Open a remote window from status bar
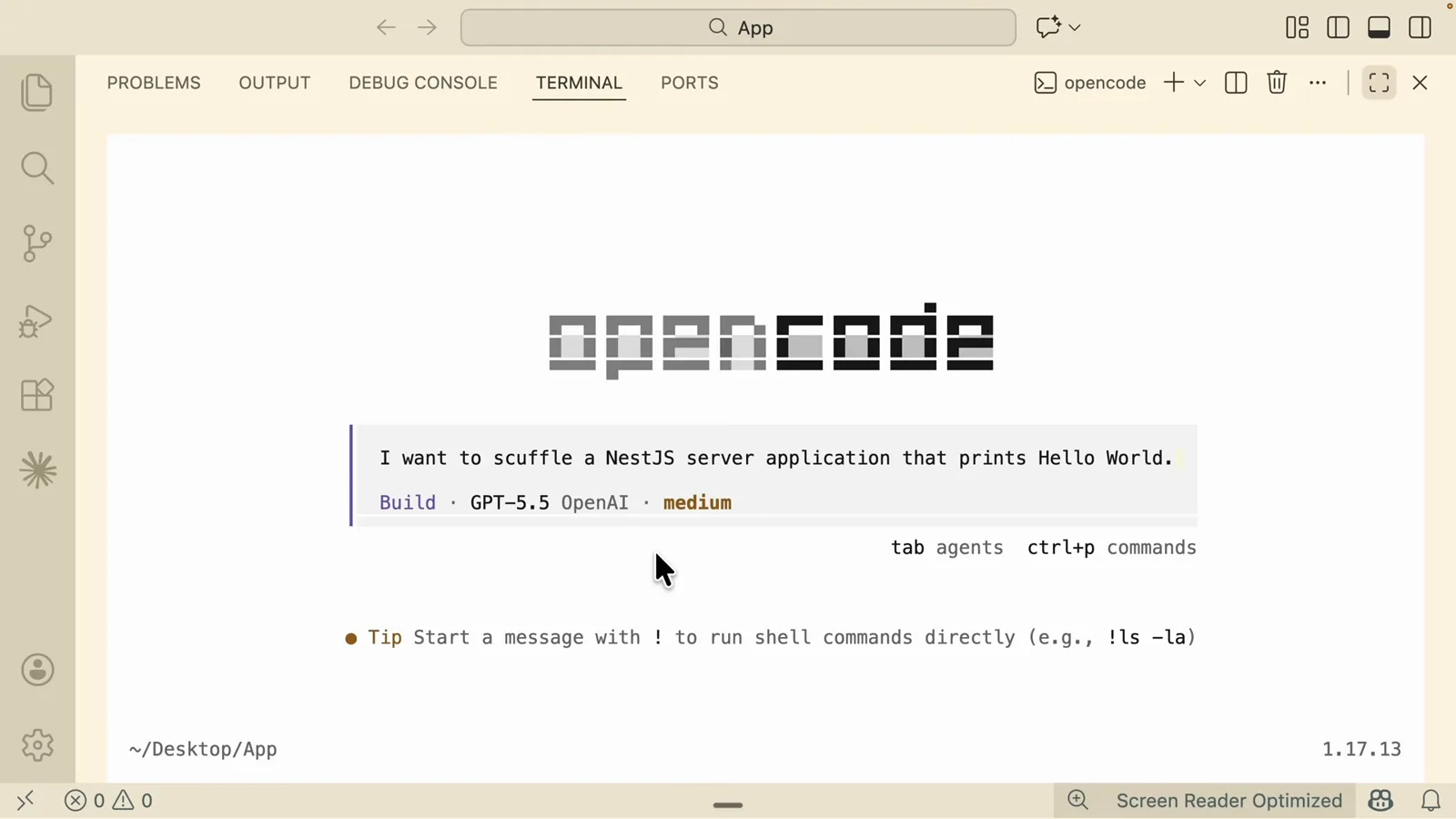This screenshot has height=819, width=1456. click(25, 801)
